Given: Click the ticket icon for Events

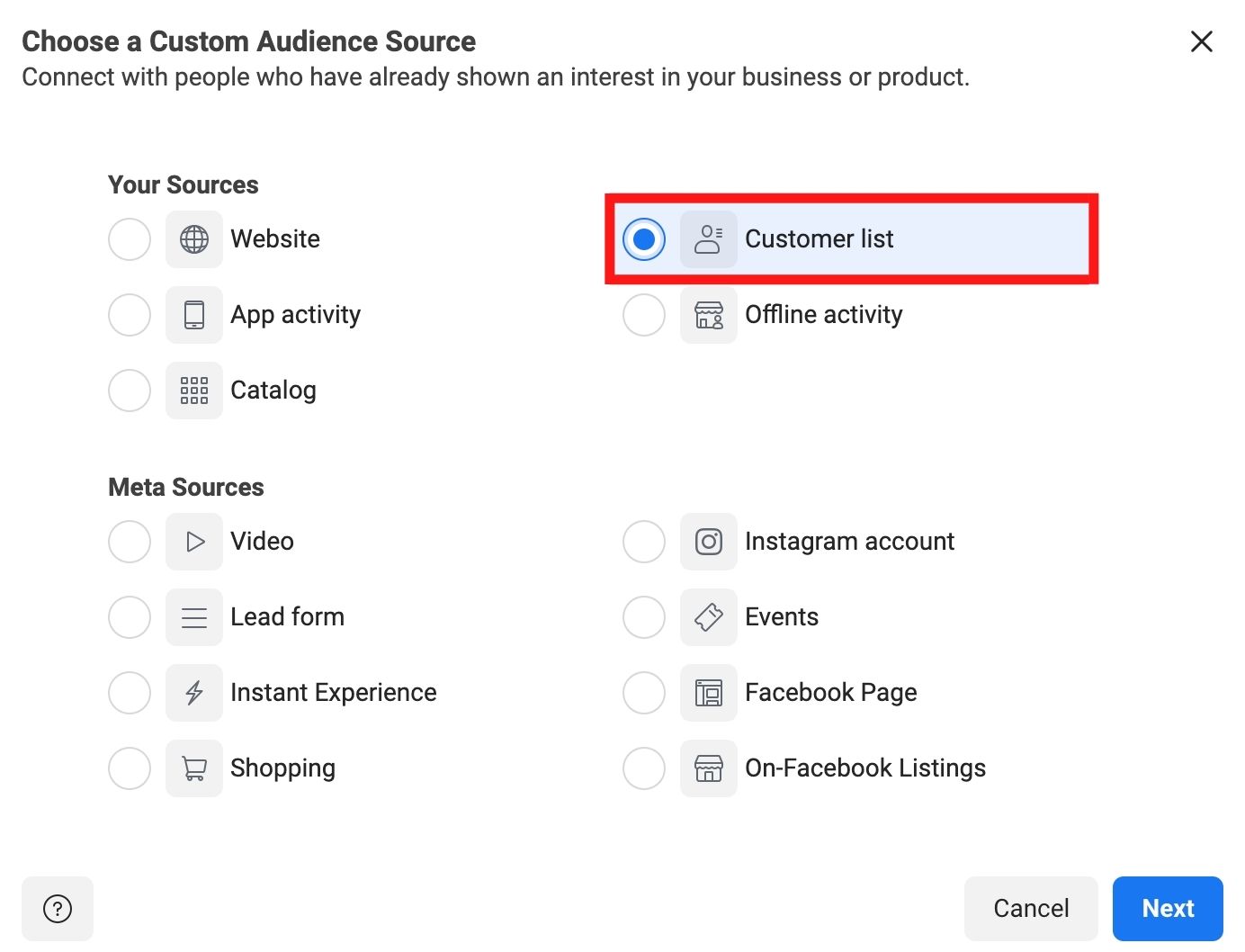Looking at the screenshot, I should click(x=709, y=617).
